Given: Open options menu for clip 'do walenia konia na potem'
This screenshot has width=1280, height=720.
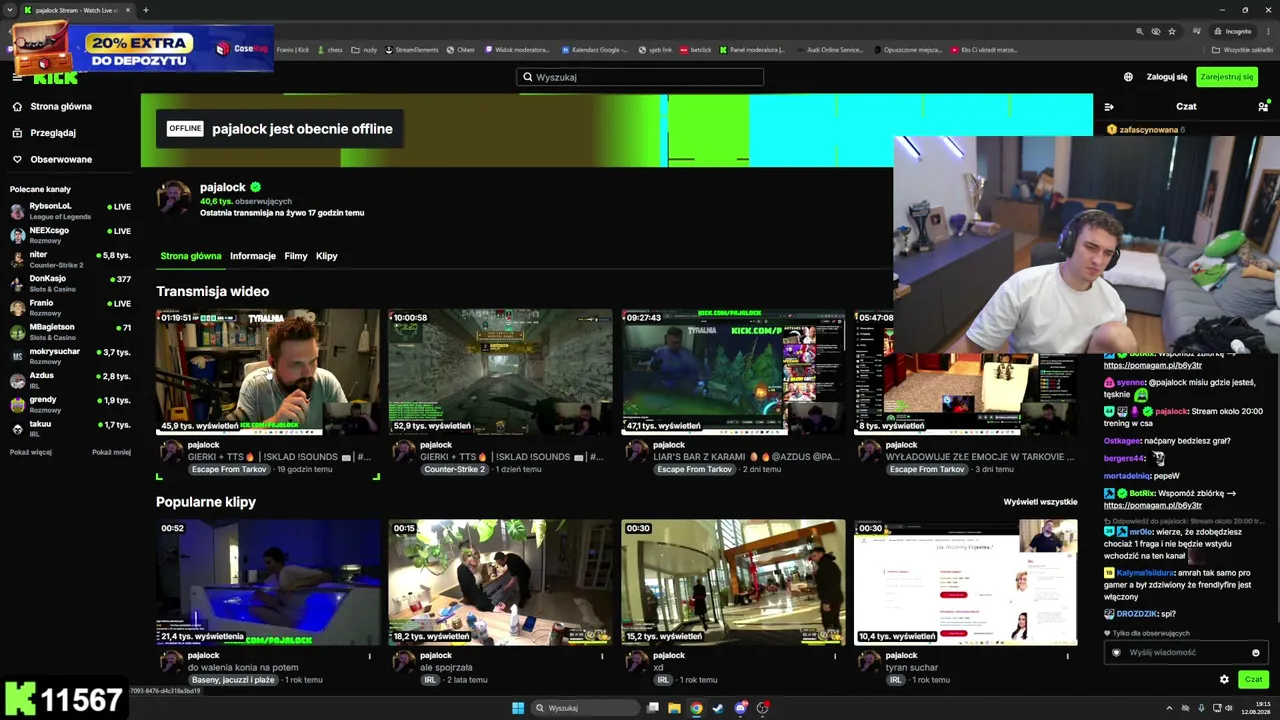Looking at the screenshot, I should [369, 656].
